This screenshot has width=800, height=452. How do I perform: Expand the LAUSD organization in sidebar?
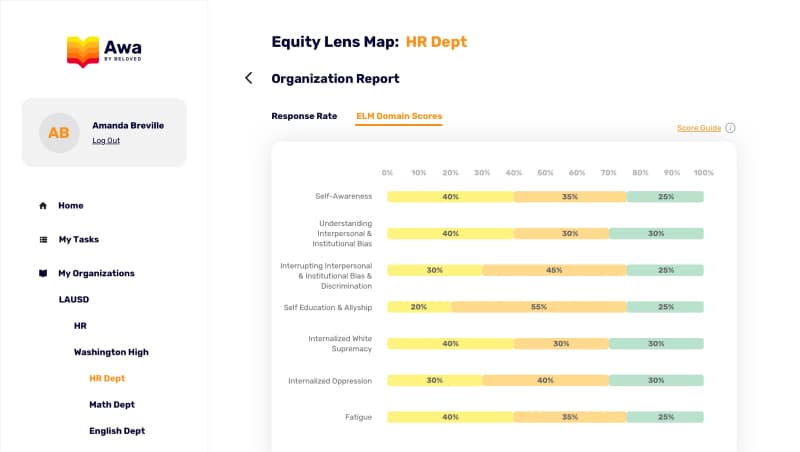click(x=75, y=299)
